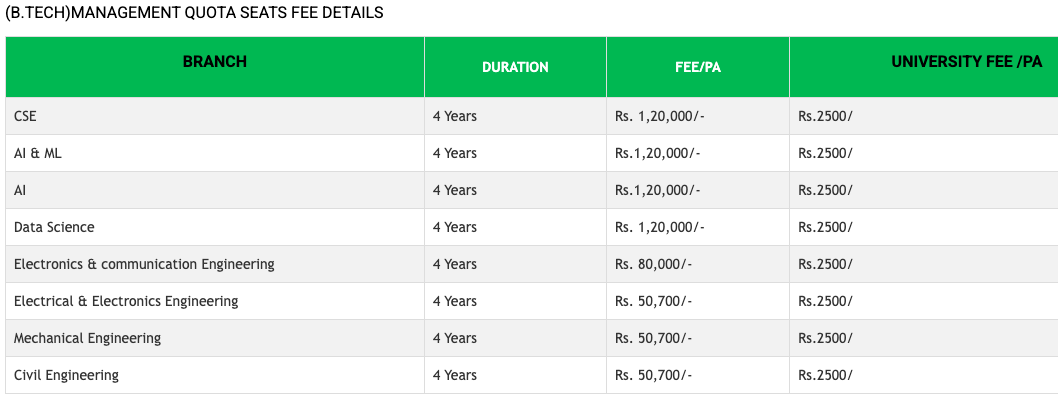Click the Rs. 80,000/- fee cell
This screenshot has height=397, width=1058.
(698, 264)
